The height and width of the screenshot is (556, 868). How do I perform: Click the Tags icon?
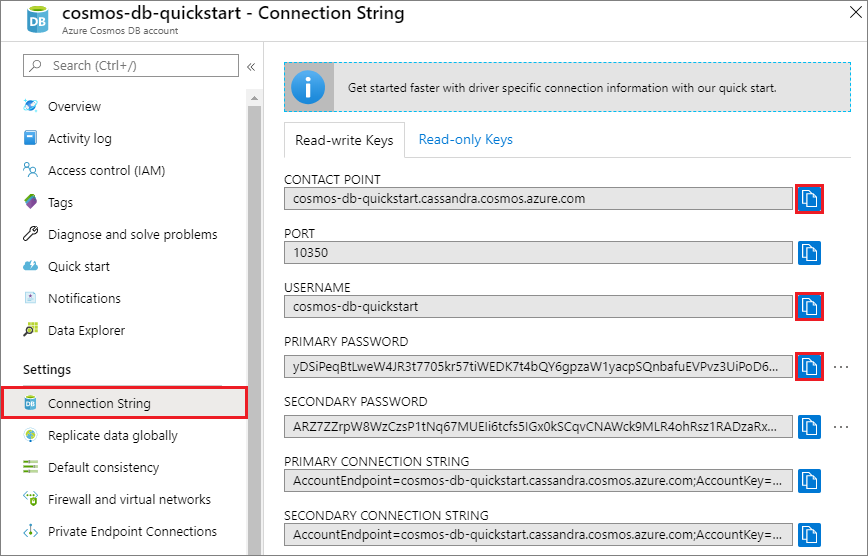(x=30, y=202)
